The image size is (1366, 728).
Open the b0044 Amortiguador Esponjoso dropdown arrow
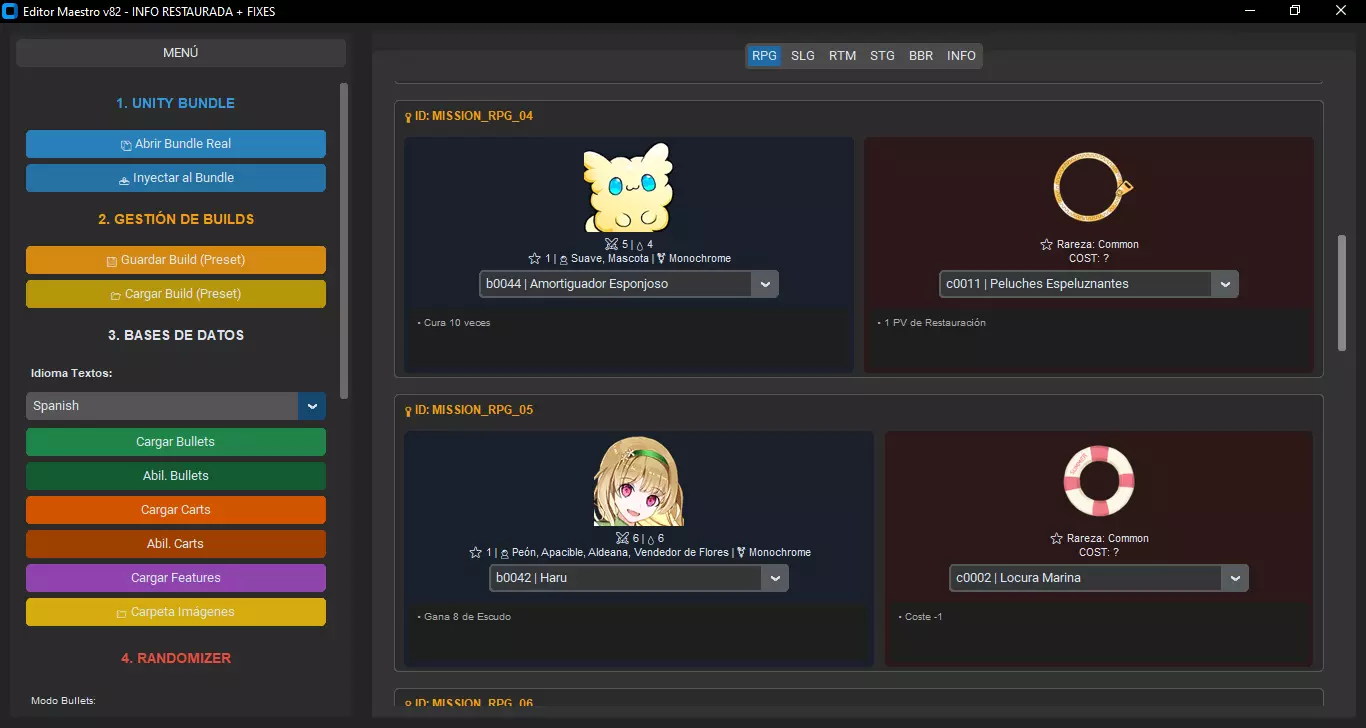tap(765, 284)
